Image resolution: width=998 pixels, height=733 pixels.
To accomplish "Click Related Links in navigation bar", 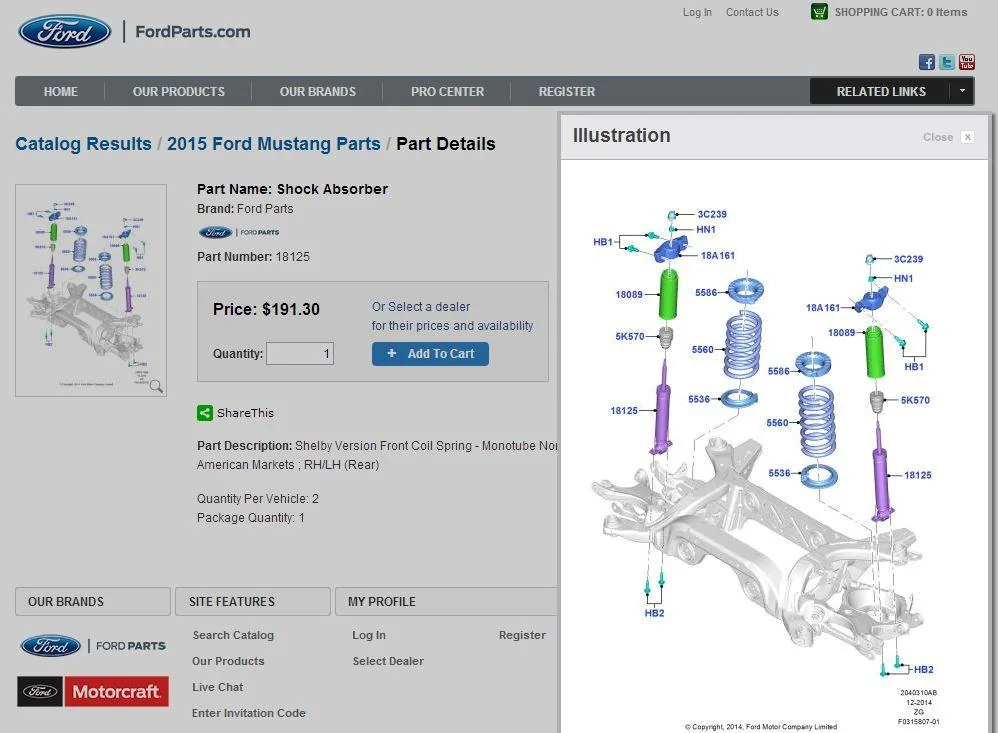I will (x=881, y=92).
